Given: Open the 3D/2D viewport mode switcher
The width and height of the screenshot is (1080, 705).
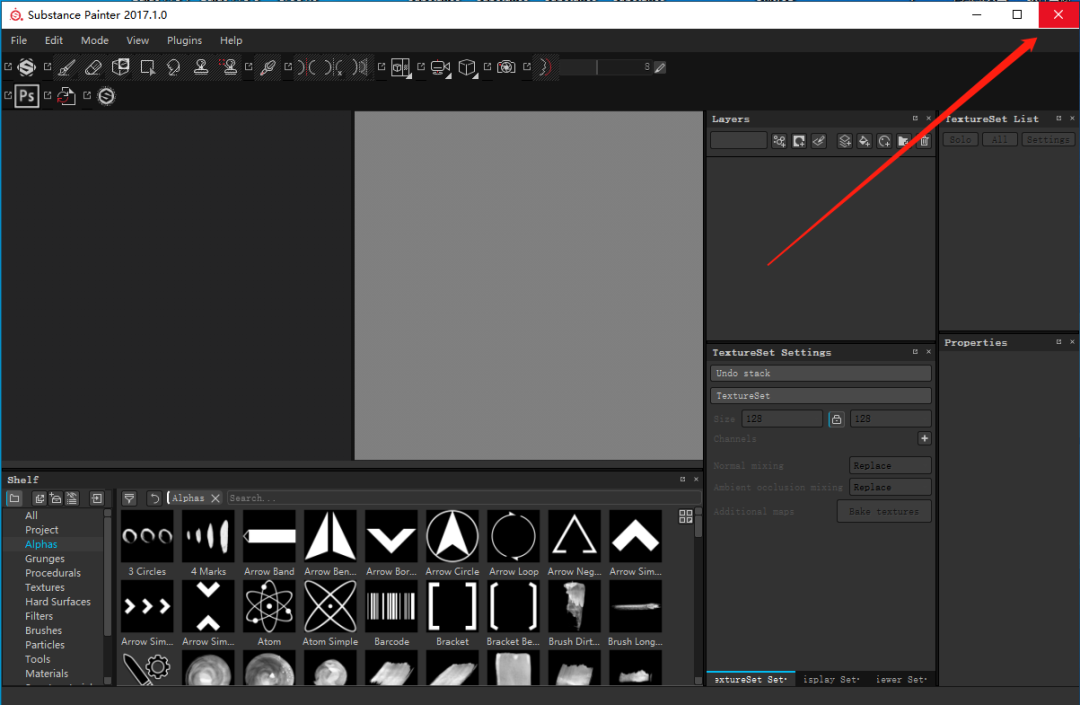Looking at the screenshot, I should tap(400, 67).
